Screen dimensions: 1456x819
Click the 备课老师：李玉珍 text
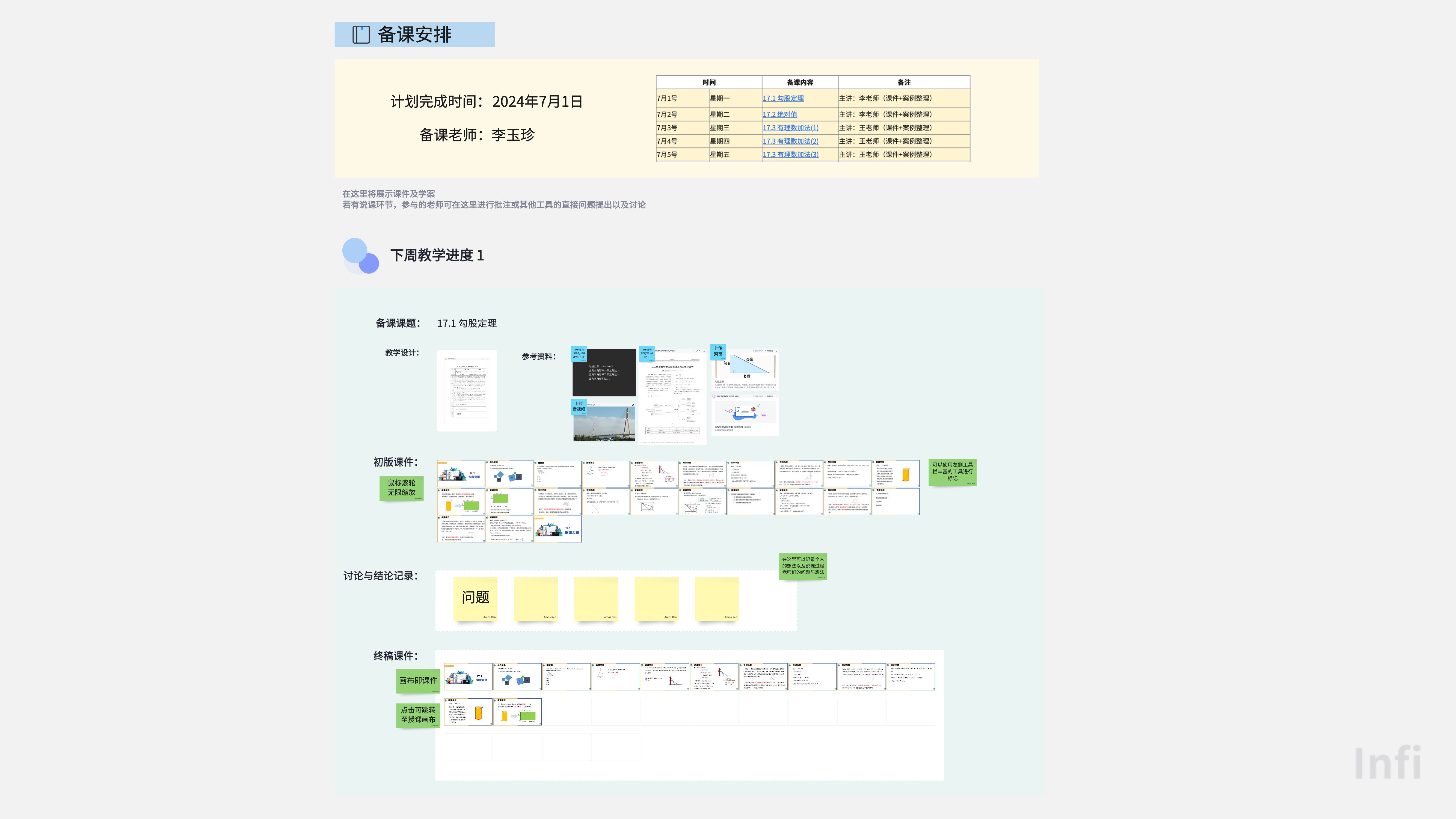tap(476, 135)
